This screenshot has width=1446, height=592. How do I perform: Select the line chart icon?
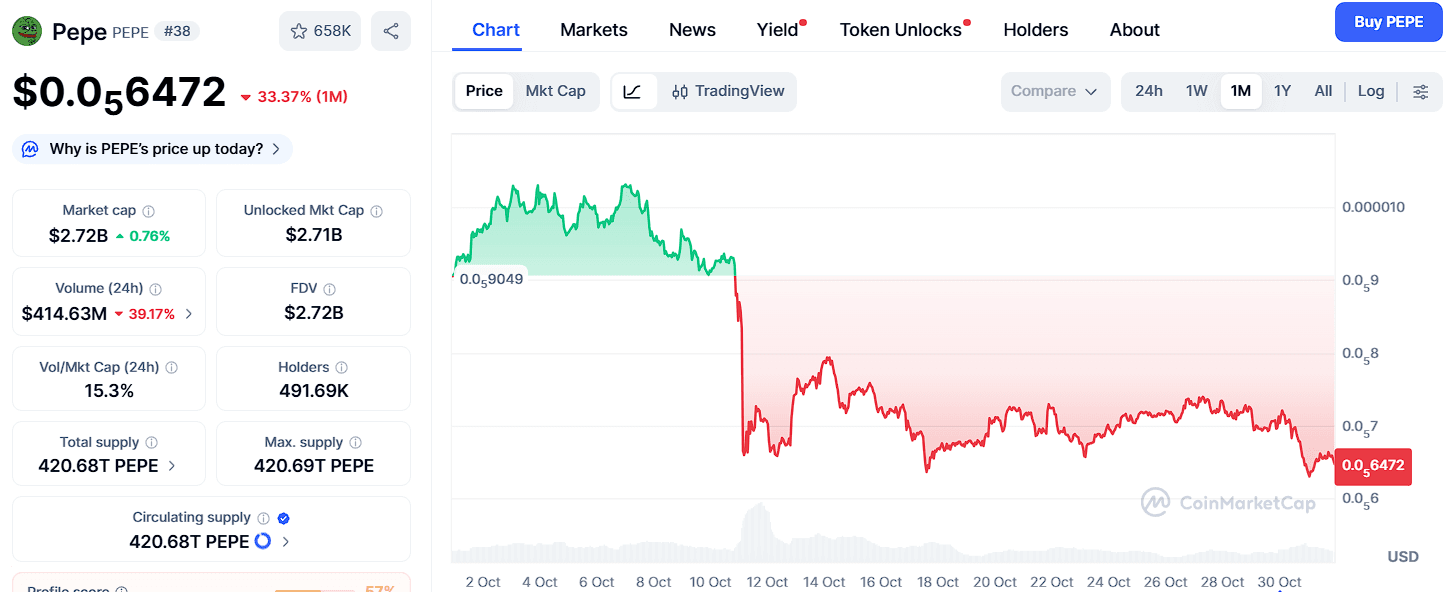(x=632, y=91)
